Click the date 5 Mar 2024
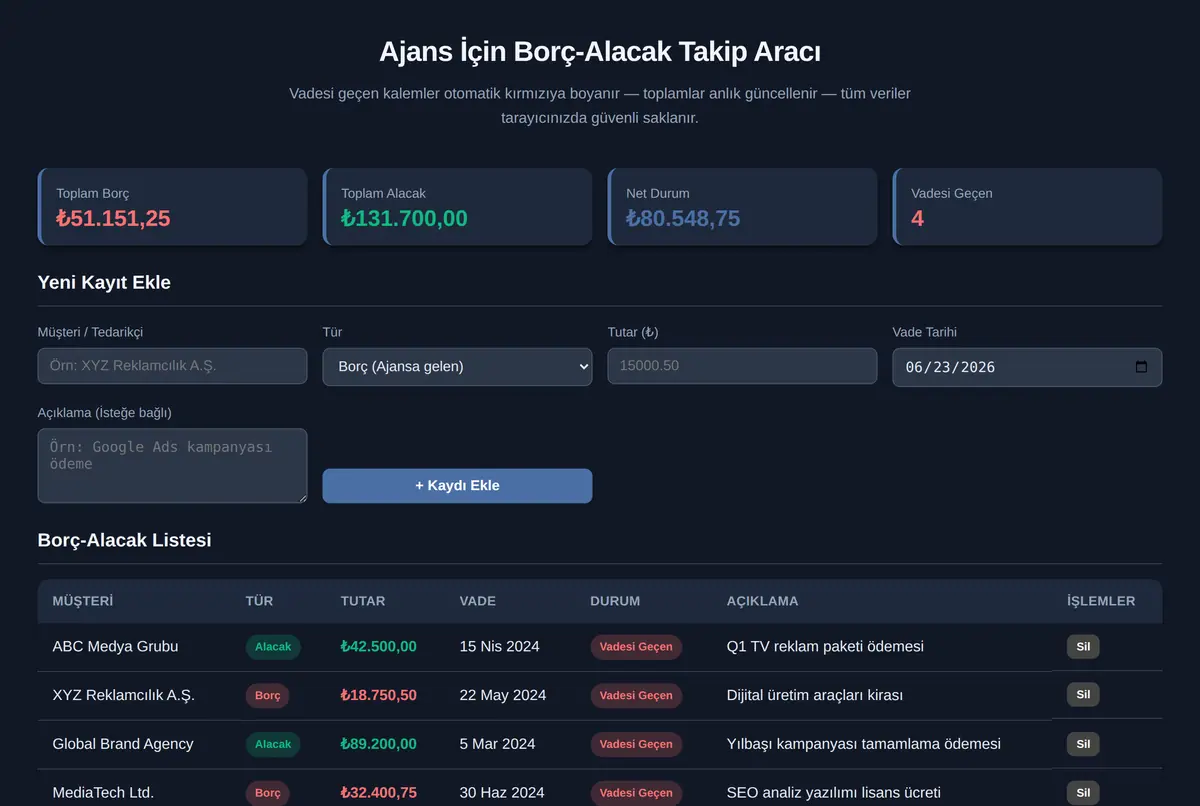This screenshot has height=806, width=1200. (x=497, y=744)
